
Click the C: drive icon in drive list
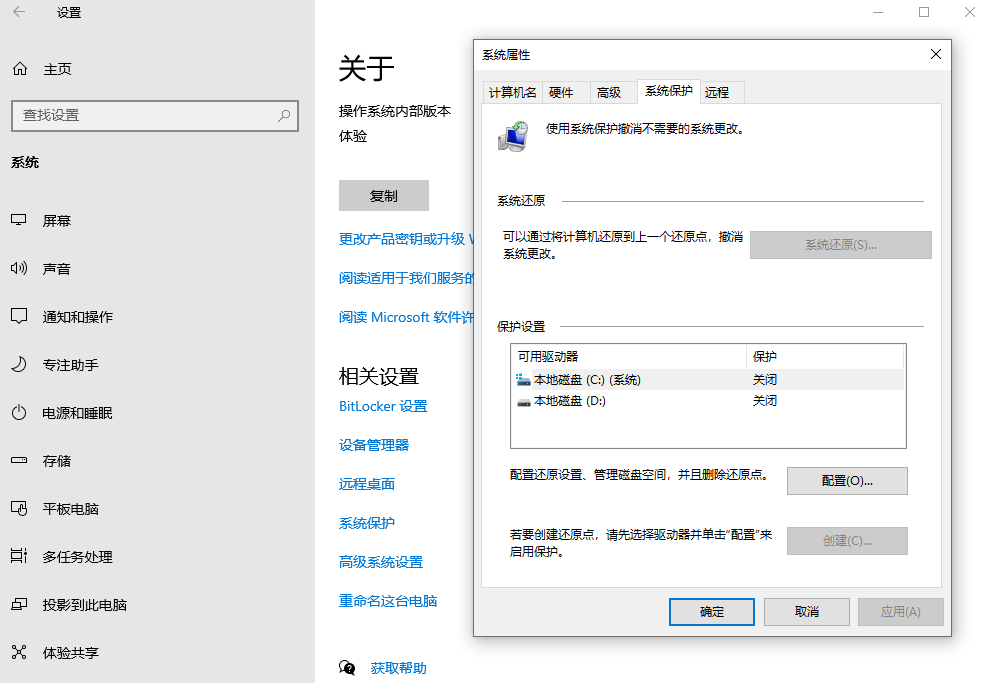(523, 380)
